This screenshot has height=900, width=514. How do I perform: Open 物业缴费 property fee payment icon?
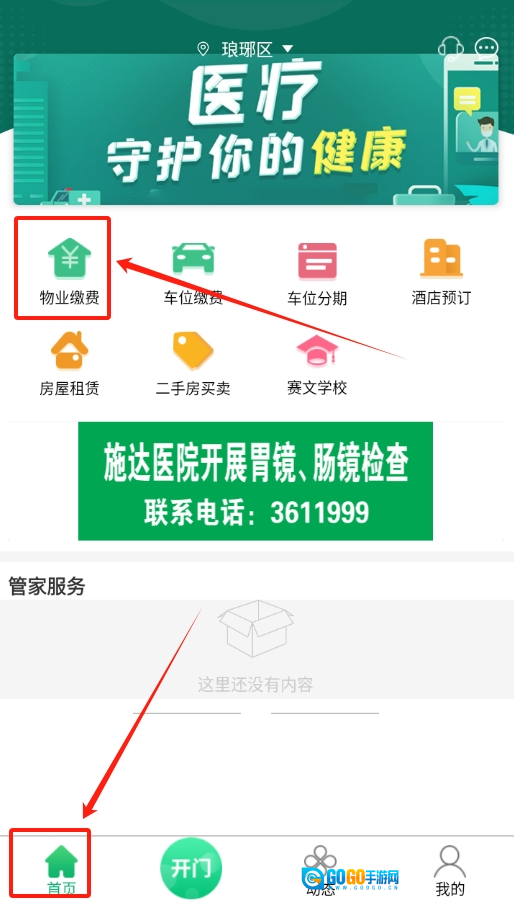(69, 258)
